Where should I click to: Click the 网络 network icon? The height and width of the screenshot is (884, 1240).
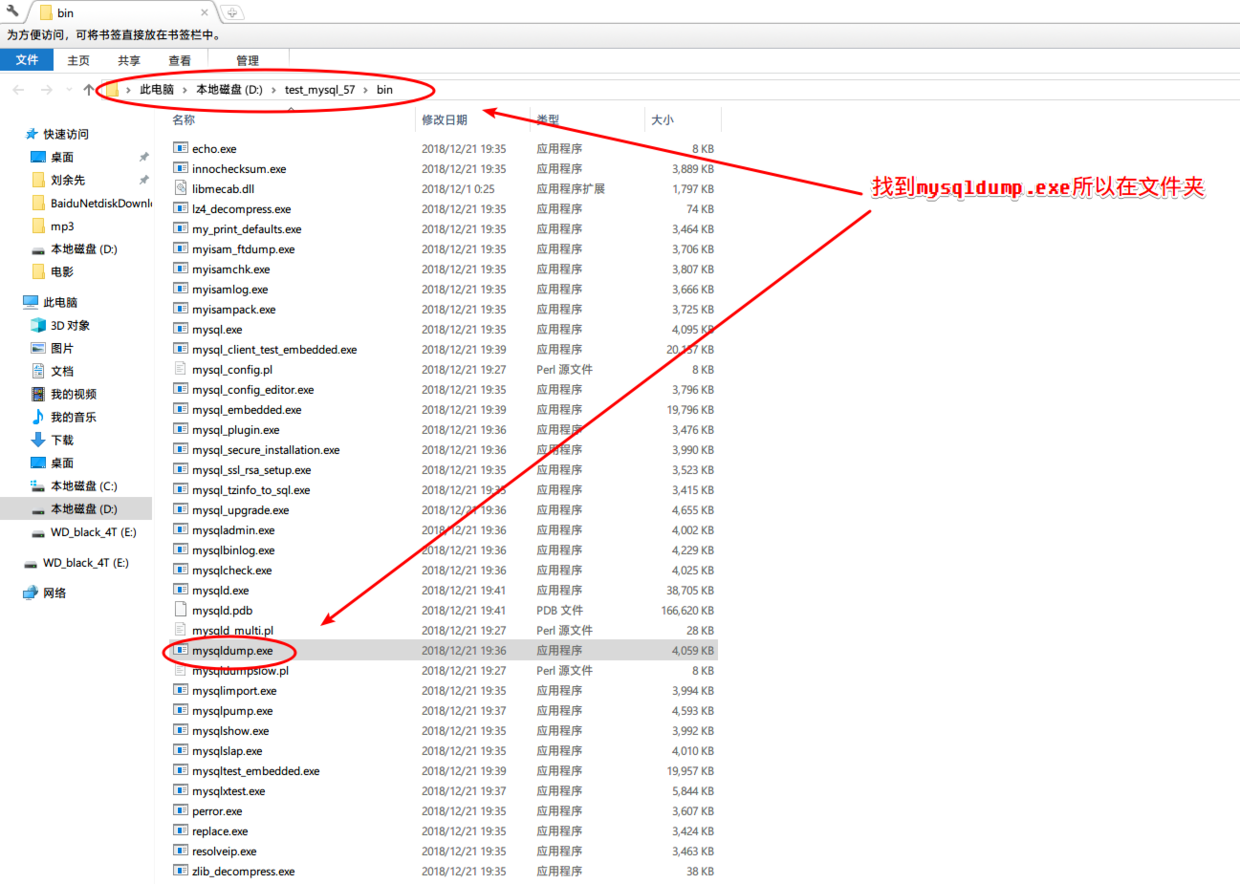pyautogui.click(x=30, y=593)
